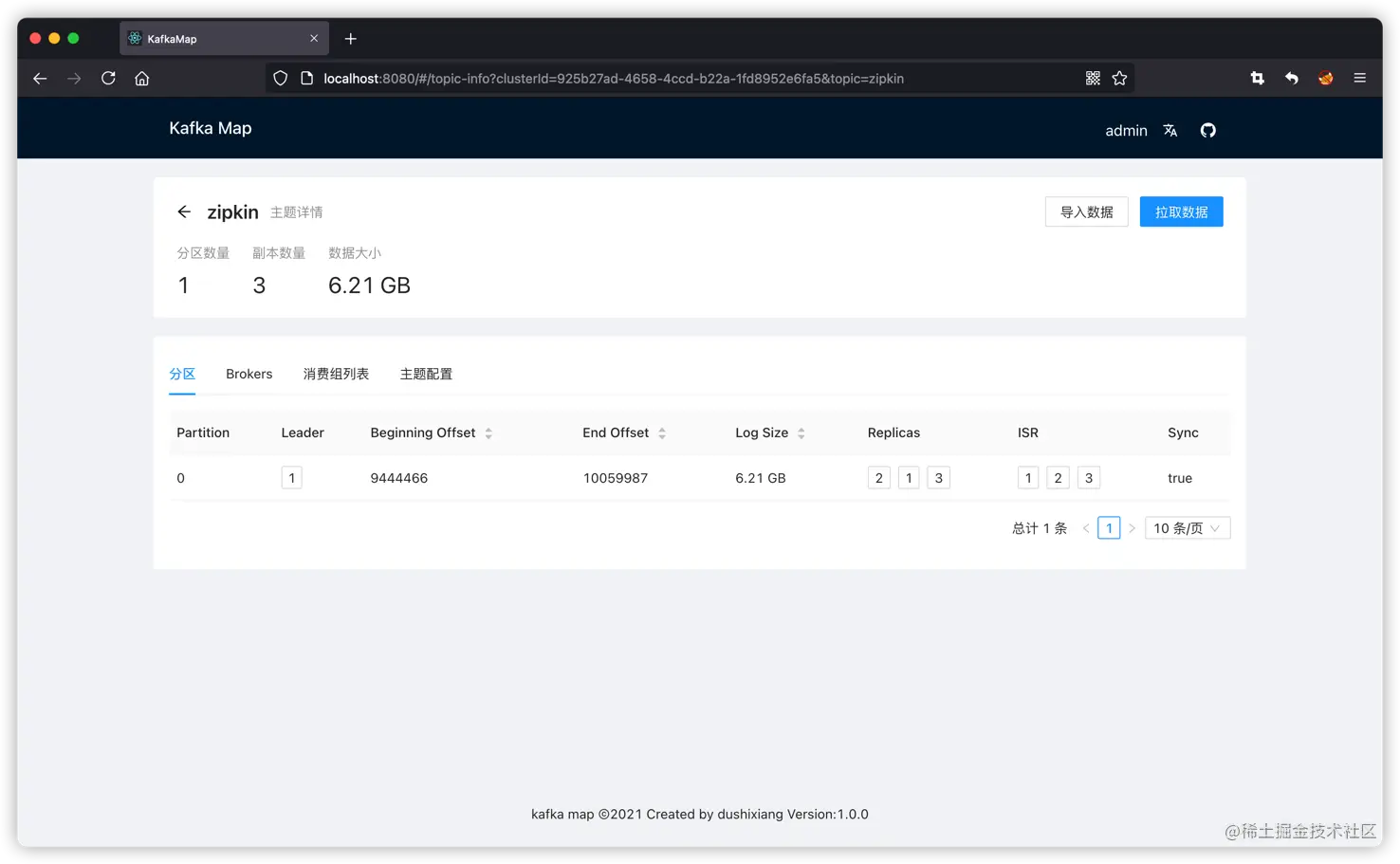Click the browser back arrow
The width and height of the screenshot is (1400, 864).
point(40,79)
